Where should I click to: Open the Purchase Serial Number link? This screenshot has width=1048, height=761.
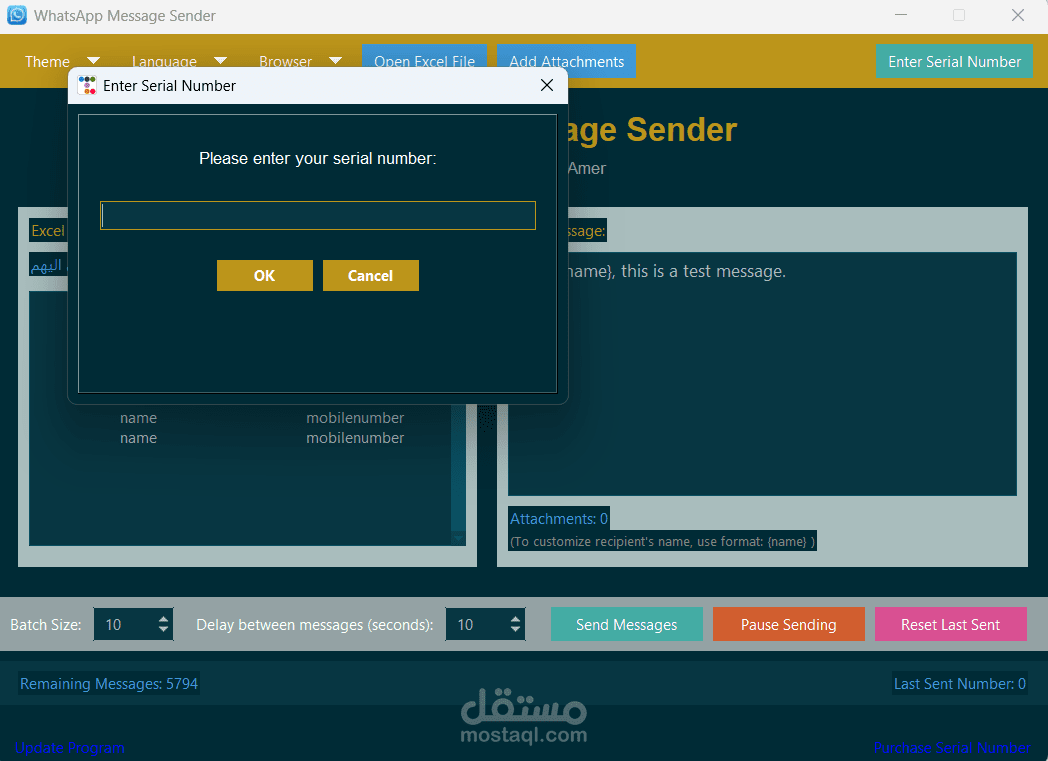[x=952, y=748]
